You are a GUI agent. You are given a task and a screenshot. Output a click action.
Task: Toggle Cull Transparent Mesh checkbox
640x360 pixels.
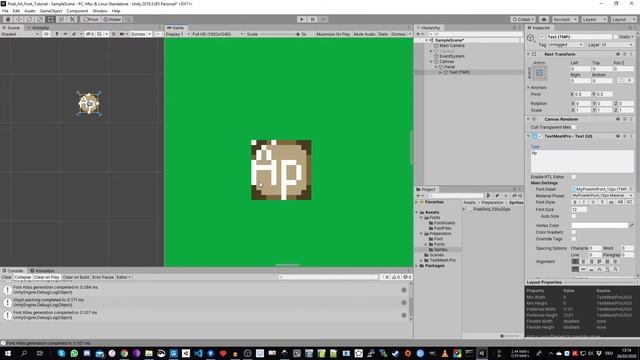tap(574, 127)
